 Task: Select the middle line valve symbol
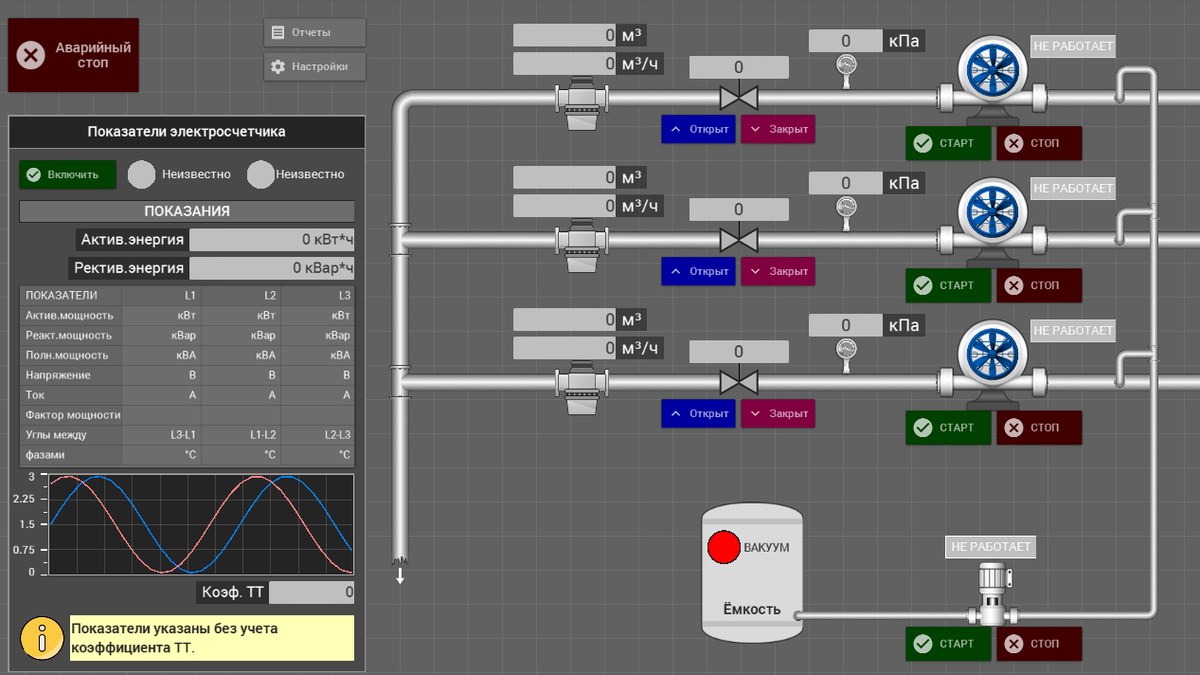[x=739, y=240]
